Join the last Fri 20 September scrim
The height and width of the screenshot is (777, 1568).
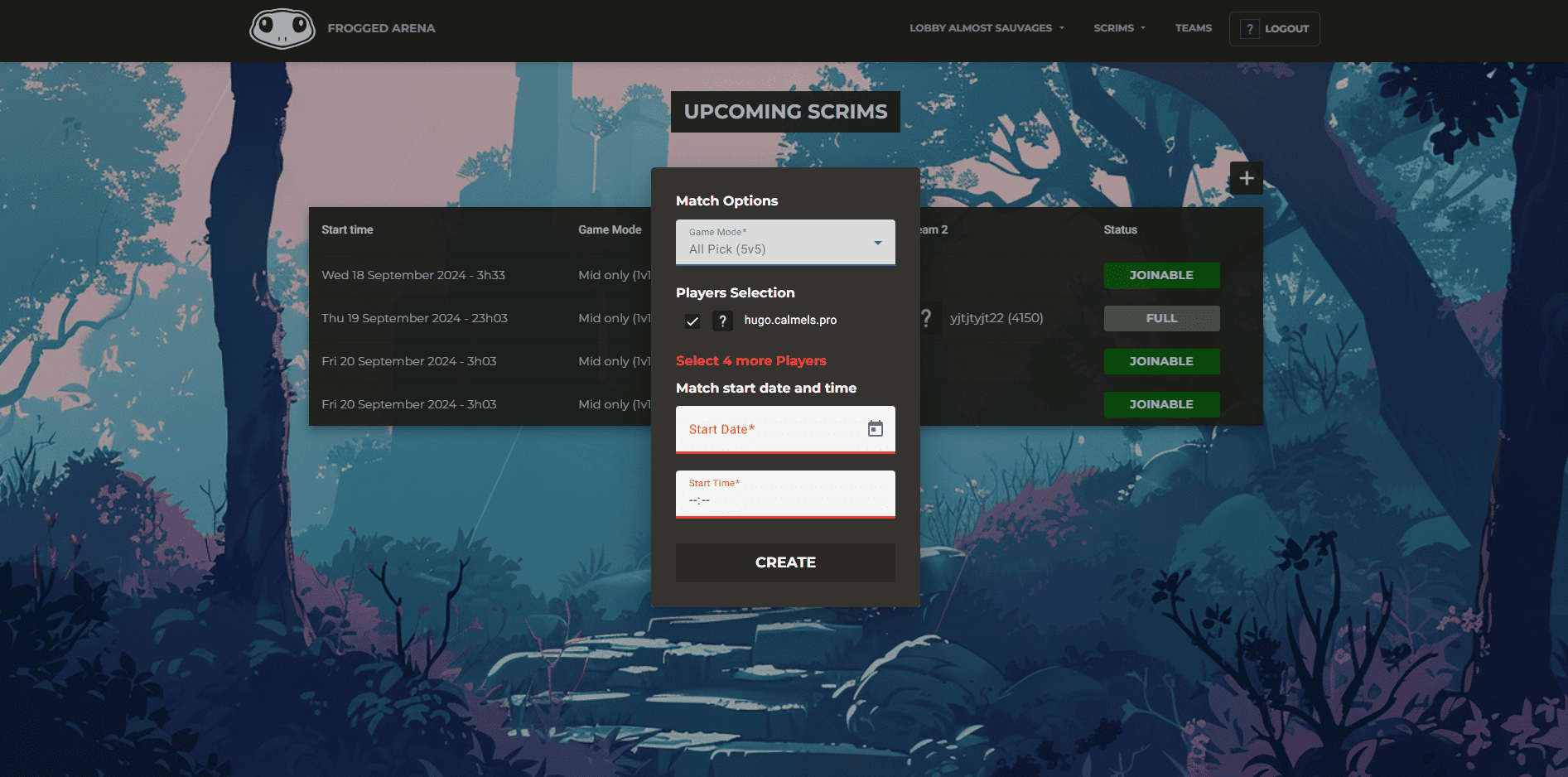point(1161,404)
